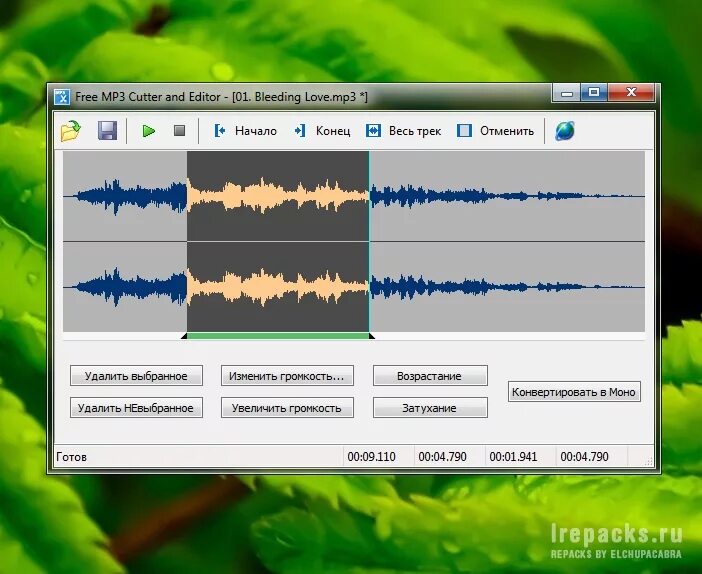This screenshot has height=574, width=702.
Task: Click the Отменить toolbar button
Action: [495, 131]
